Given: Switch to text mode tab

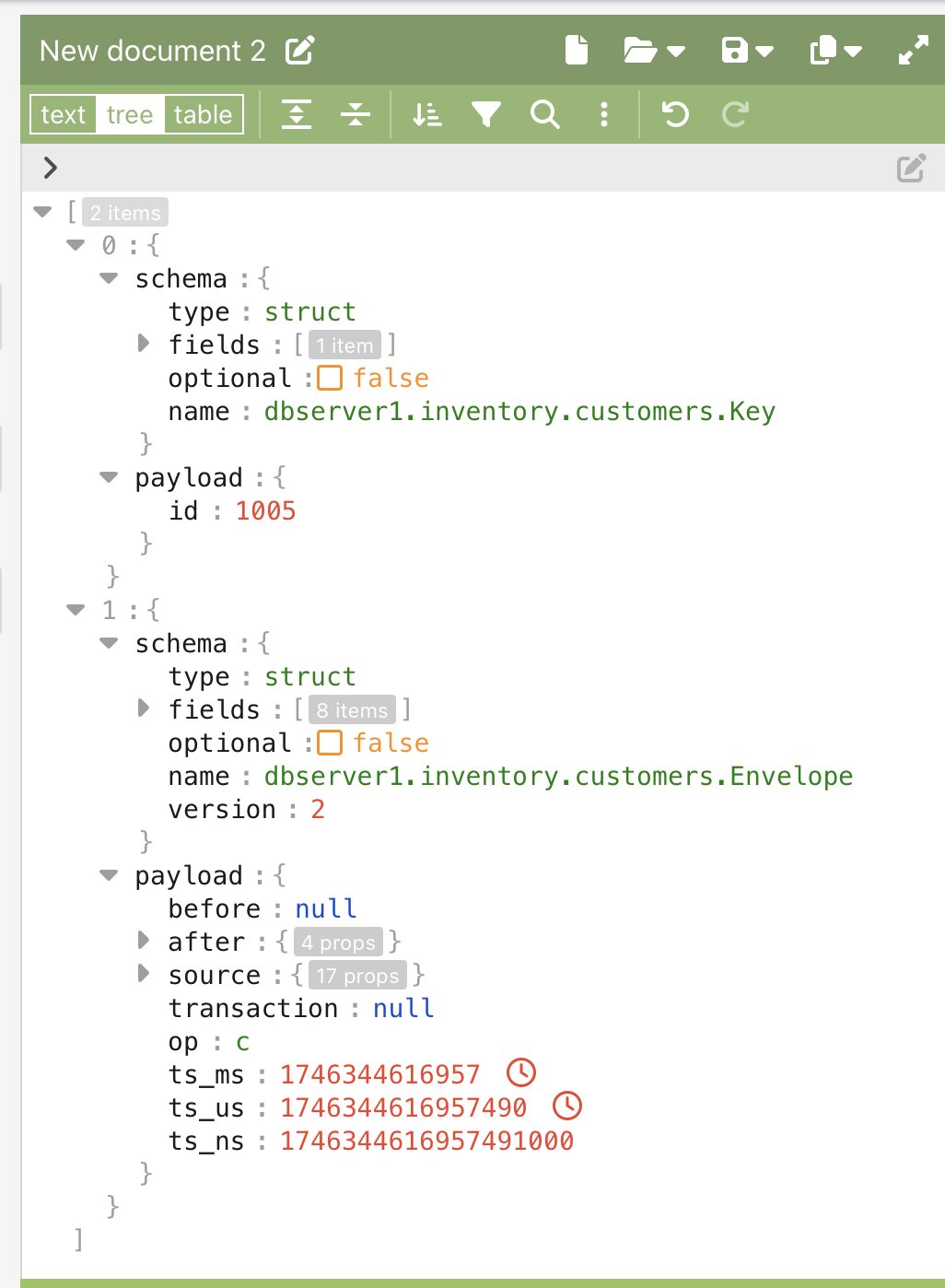Looking at the screenshot, I should (x=64, y=114).
